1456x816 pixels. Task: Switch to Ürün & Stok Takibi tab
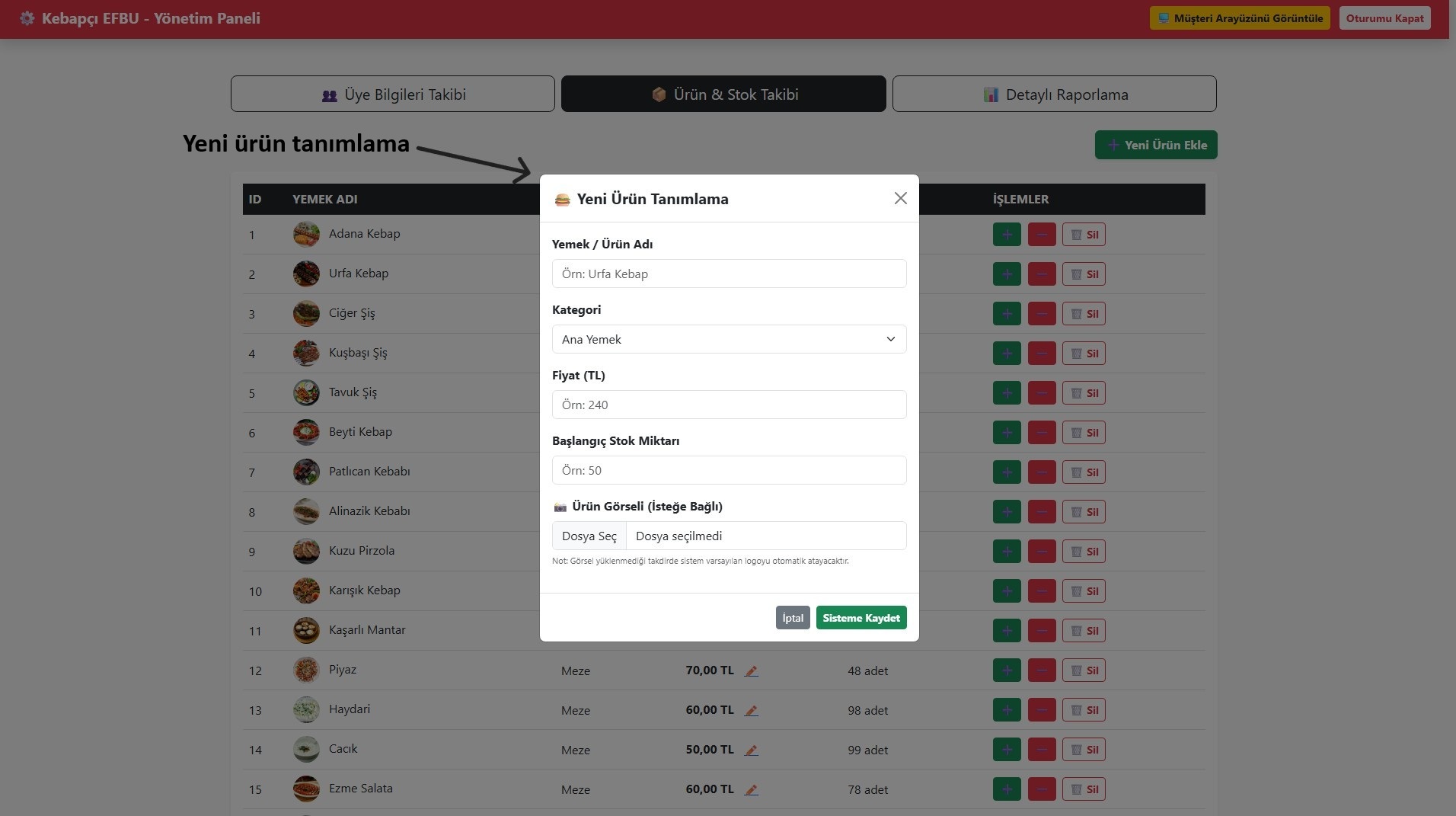click(723, 94)
